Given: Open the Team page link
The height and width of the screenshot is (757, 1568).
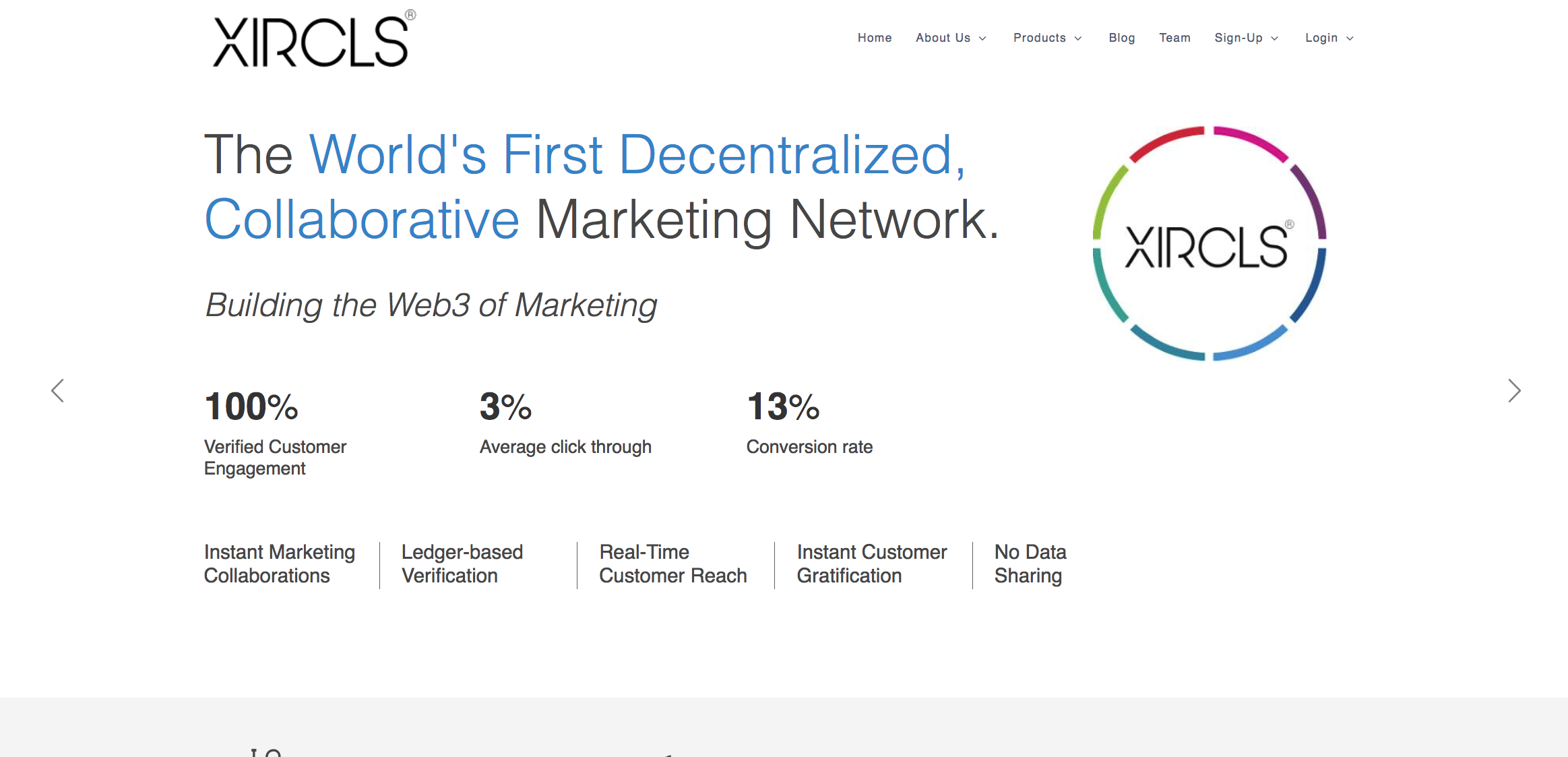Looking at the screenshot, I should pyautogui.click(x=1174, y=38).
